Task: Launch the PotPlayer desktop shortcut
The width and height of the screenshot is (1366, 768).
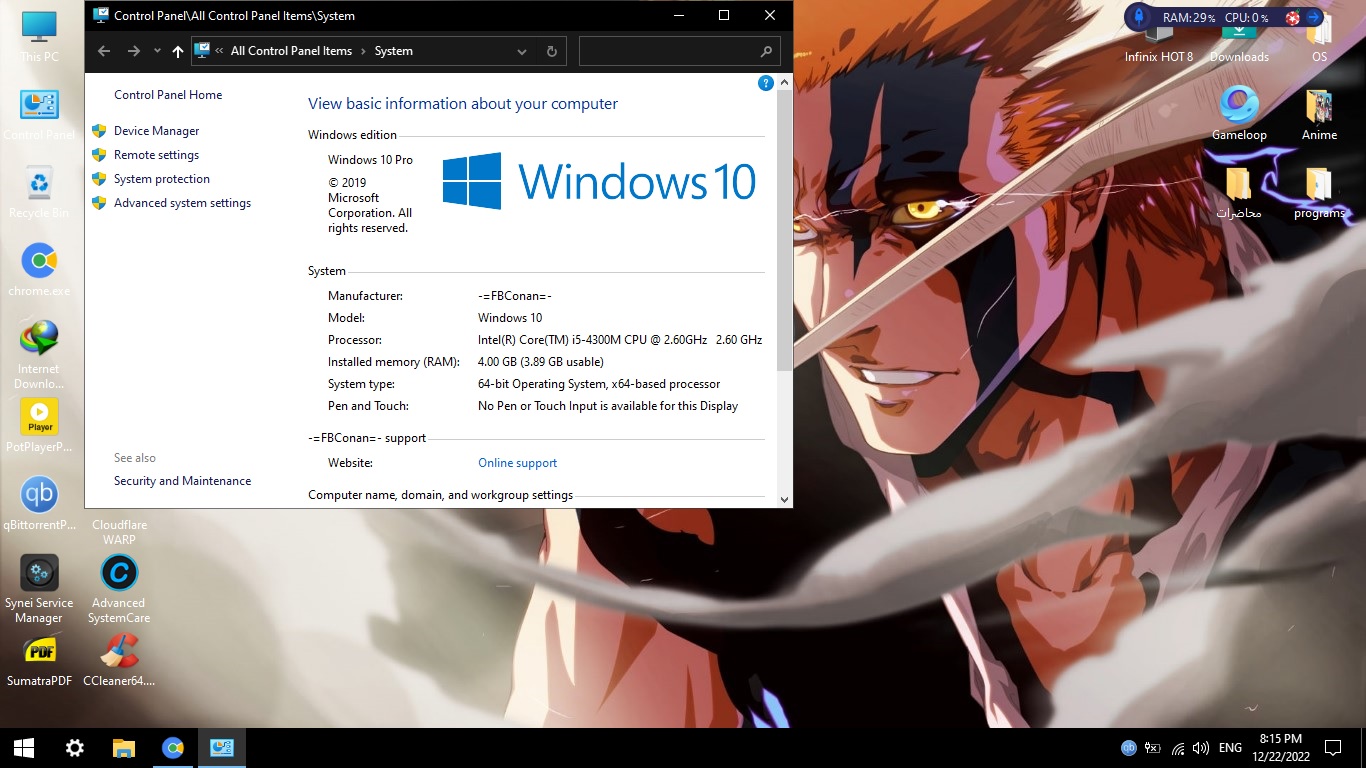Action: point(39,426)
